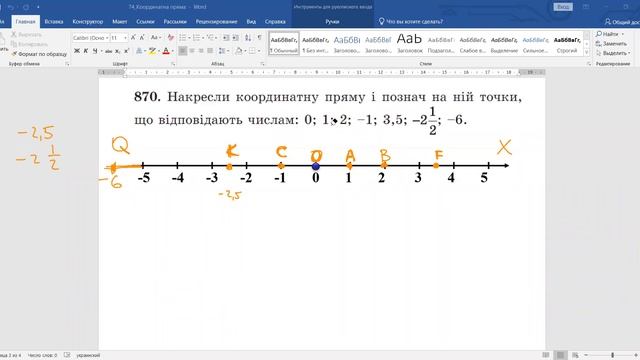This screenshot has height=360, width=640.
Task: Show paragraph marks (¶)
Action: 260,38
